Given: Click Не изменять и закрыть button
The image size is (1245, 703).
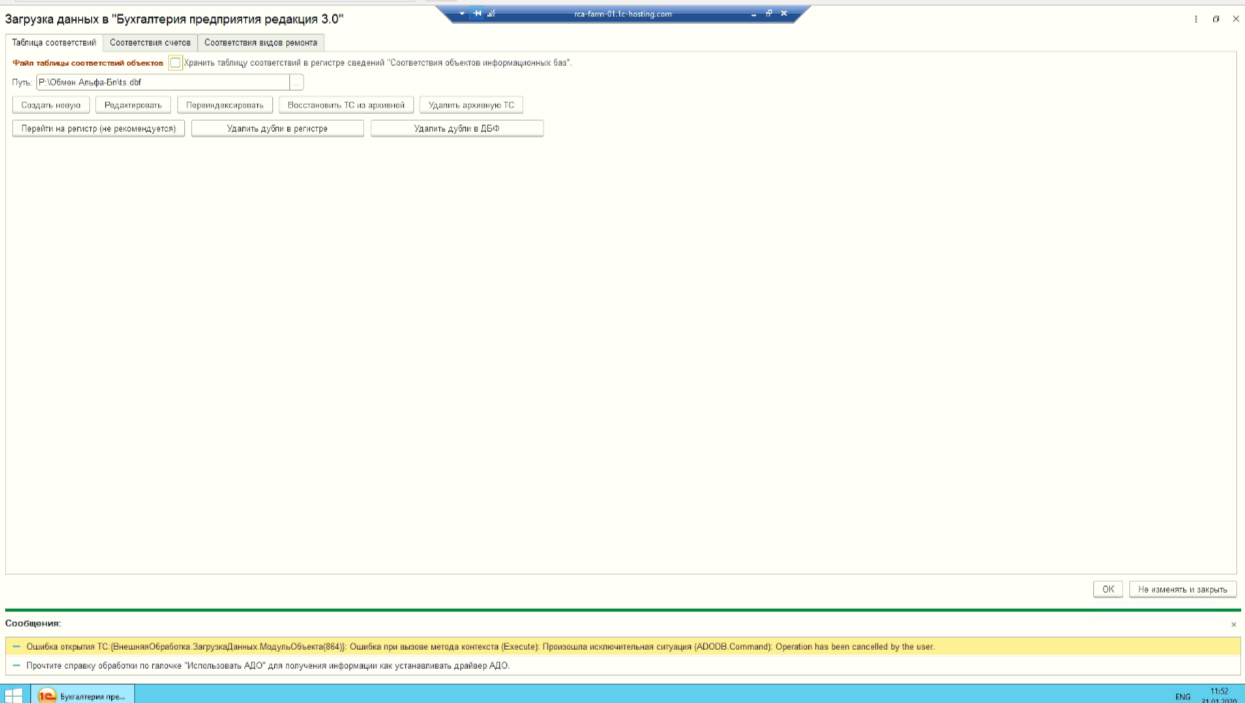Looking at the screenshot, I should [x=1183, y=589].
